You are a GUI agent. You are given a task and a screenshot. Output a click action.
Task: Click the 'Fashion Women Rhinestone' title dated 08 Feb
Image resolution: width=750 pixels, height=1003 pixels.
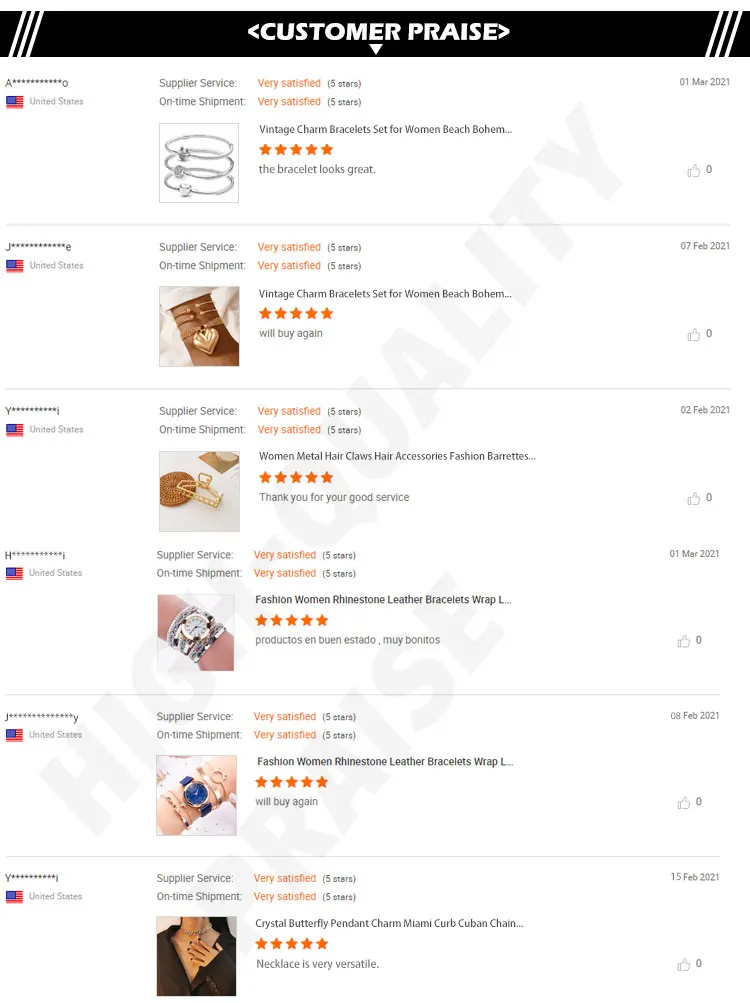pos(385,761)
